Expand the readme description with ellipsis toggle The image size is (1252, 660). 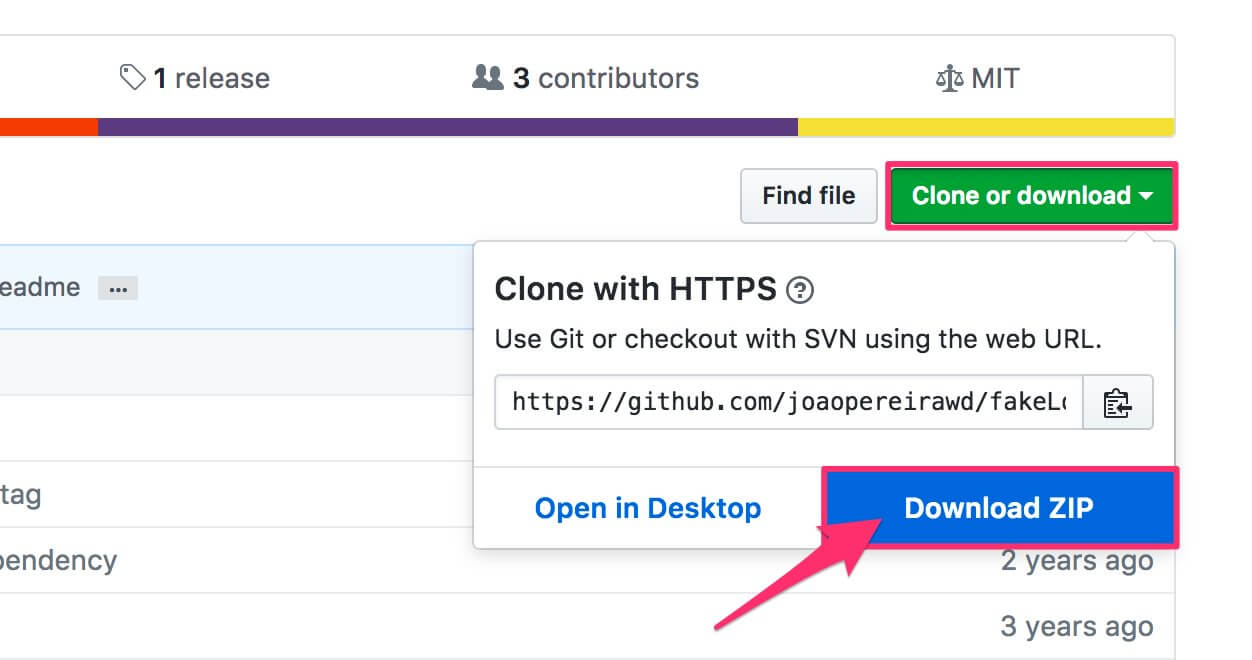[x=118, y=288]
